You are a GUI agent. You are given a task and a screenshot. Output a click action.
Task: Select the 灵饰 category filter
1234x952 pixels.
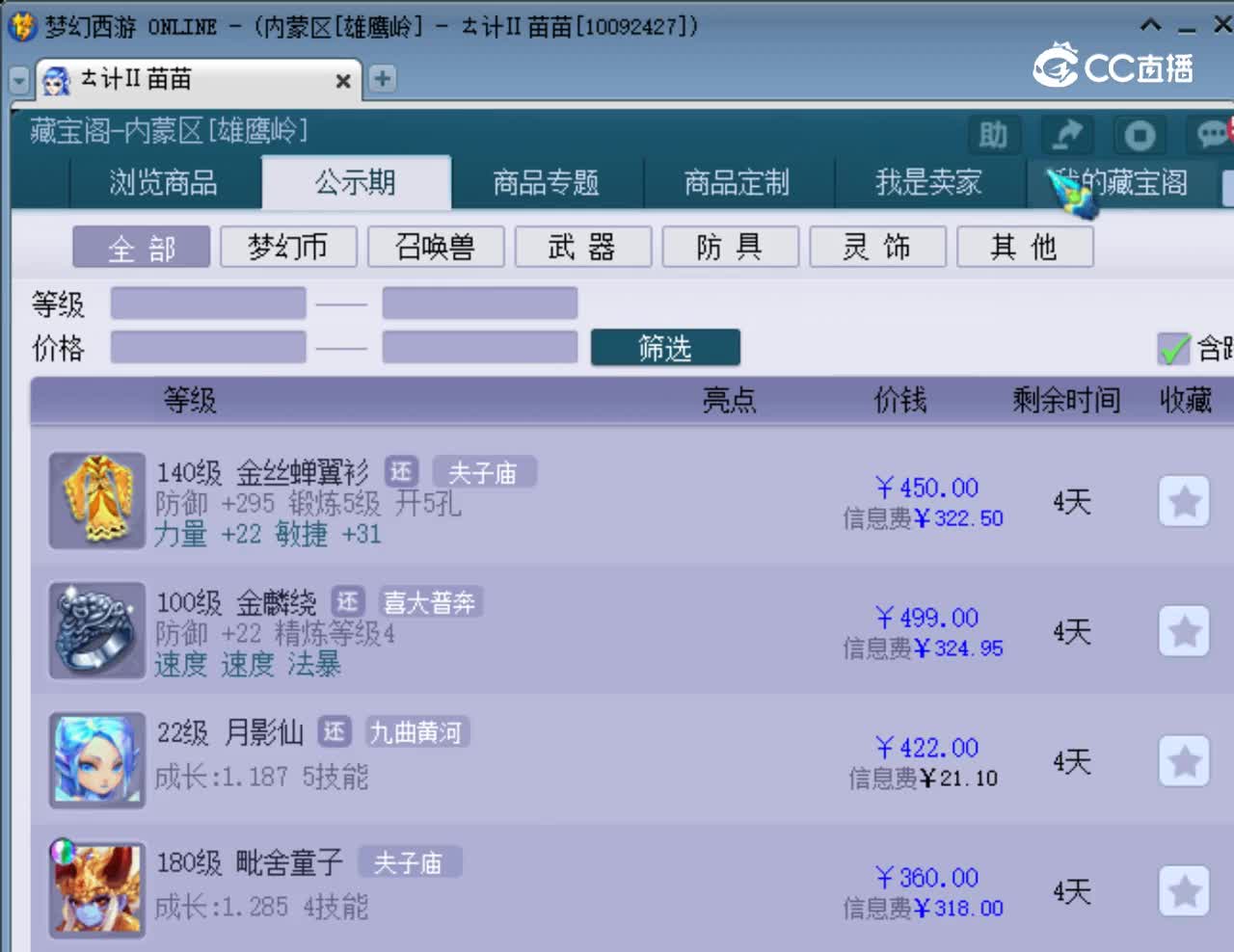click(x=877, y=247)
